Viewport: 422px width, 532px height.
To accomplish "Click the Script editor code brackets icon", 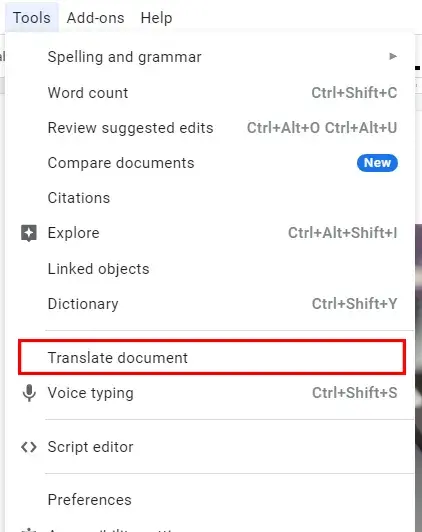I will pyautogui.click(x=29, y=447).
